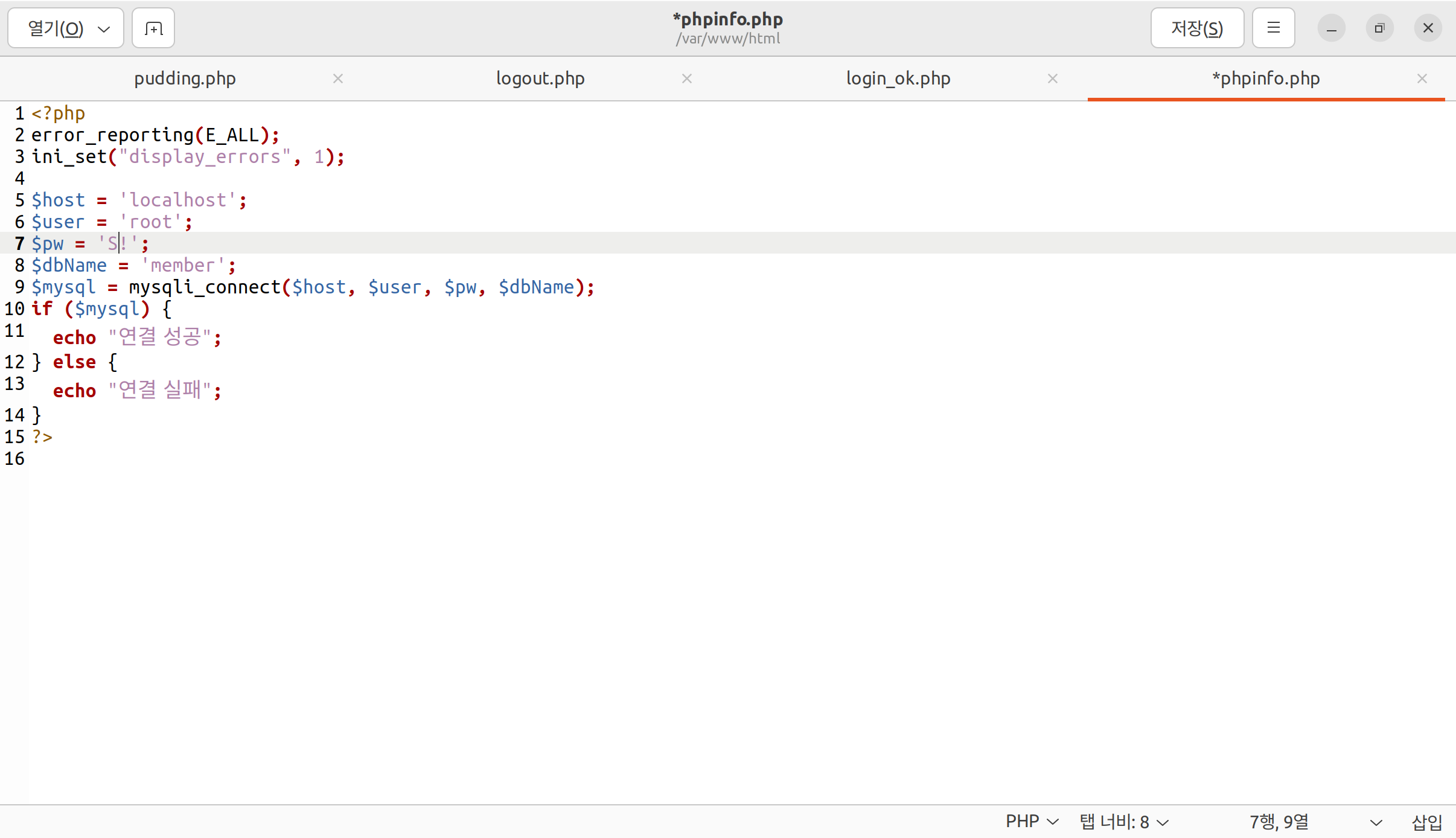Screen dimensions: 1456x838
Task: Switch to the pudding.php tab
Action: coord(185,78)
